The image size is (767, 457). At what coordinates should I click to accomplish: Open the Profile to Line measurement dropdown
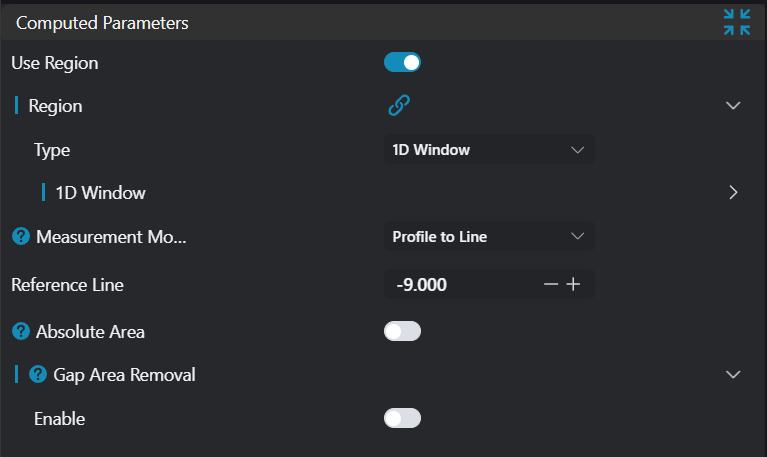(488, 237)
